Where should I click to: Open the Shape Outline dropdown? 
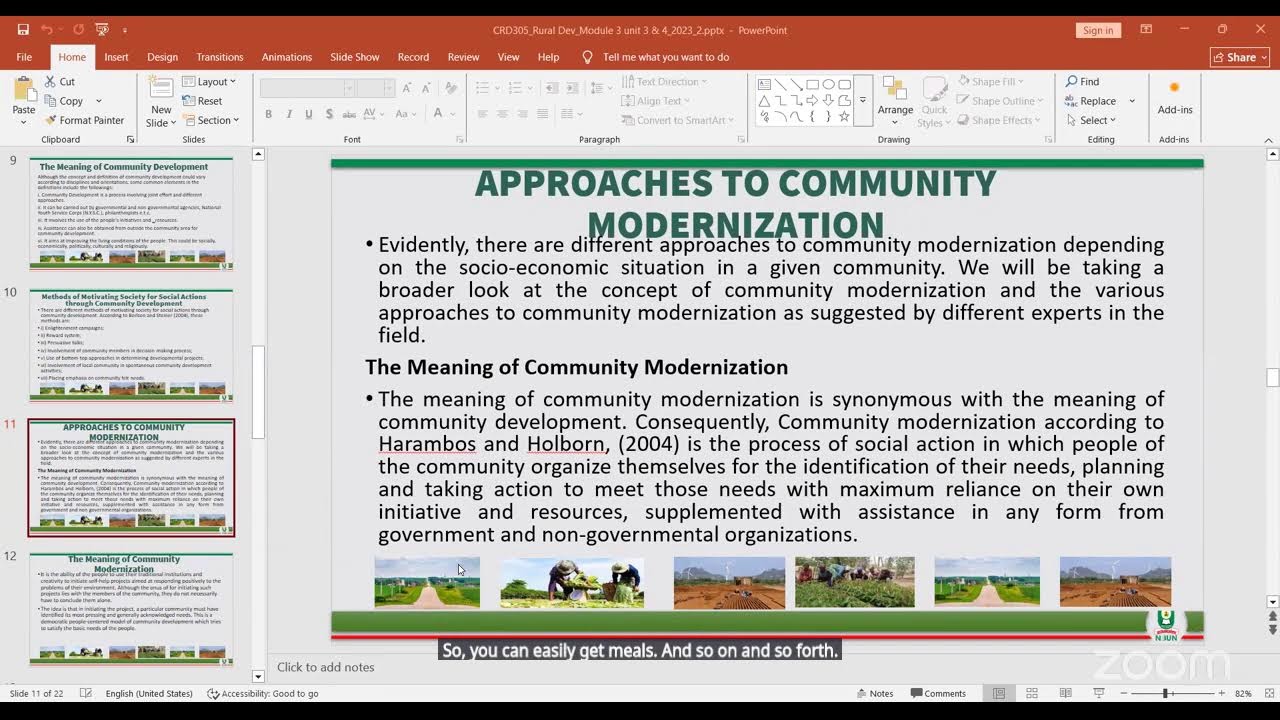pyautogui.click(x=1000, y=101)
